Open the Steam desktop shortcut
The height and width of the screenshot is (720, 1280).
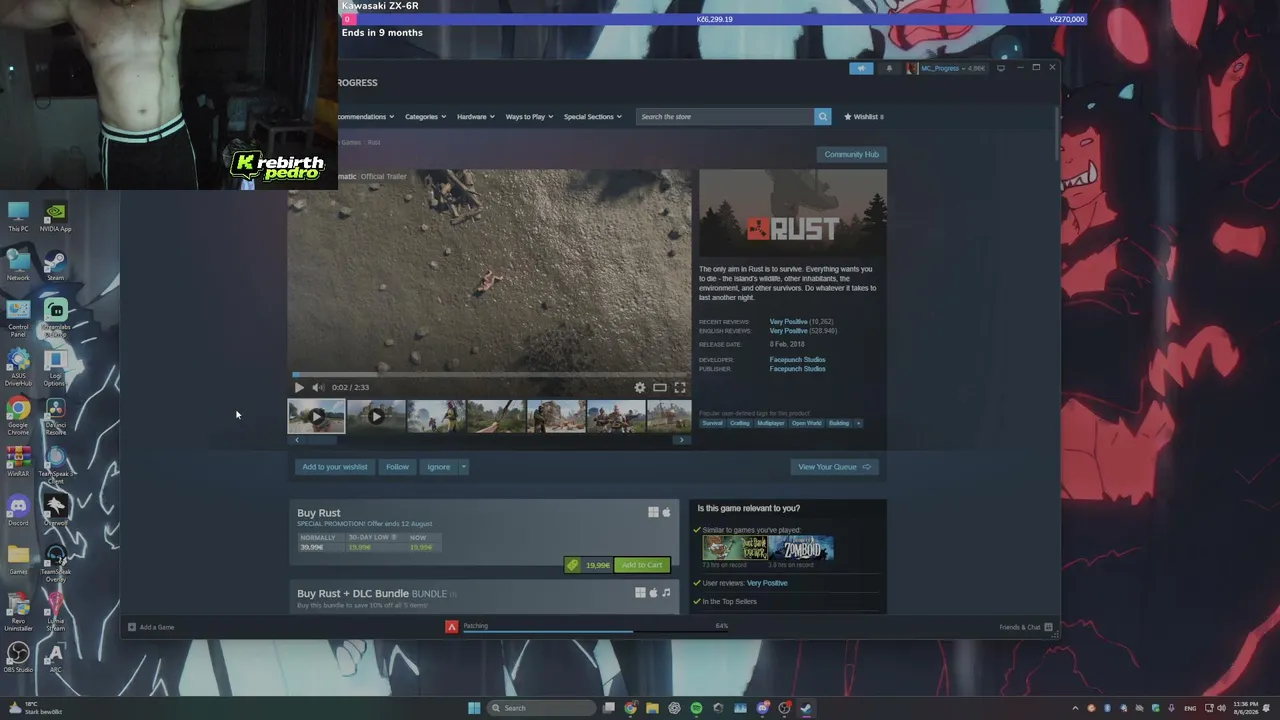(56, 265)
